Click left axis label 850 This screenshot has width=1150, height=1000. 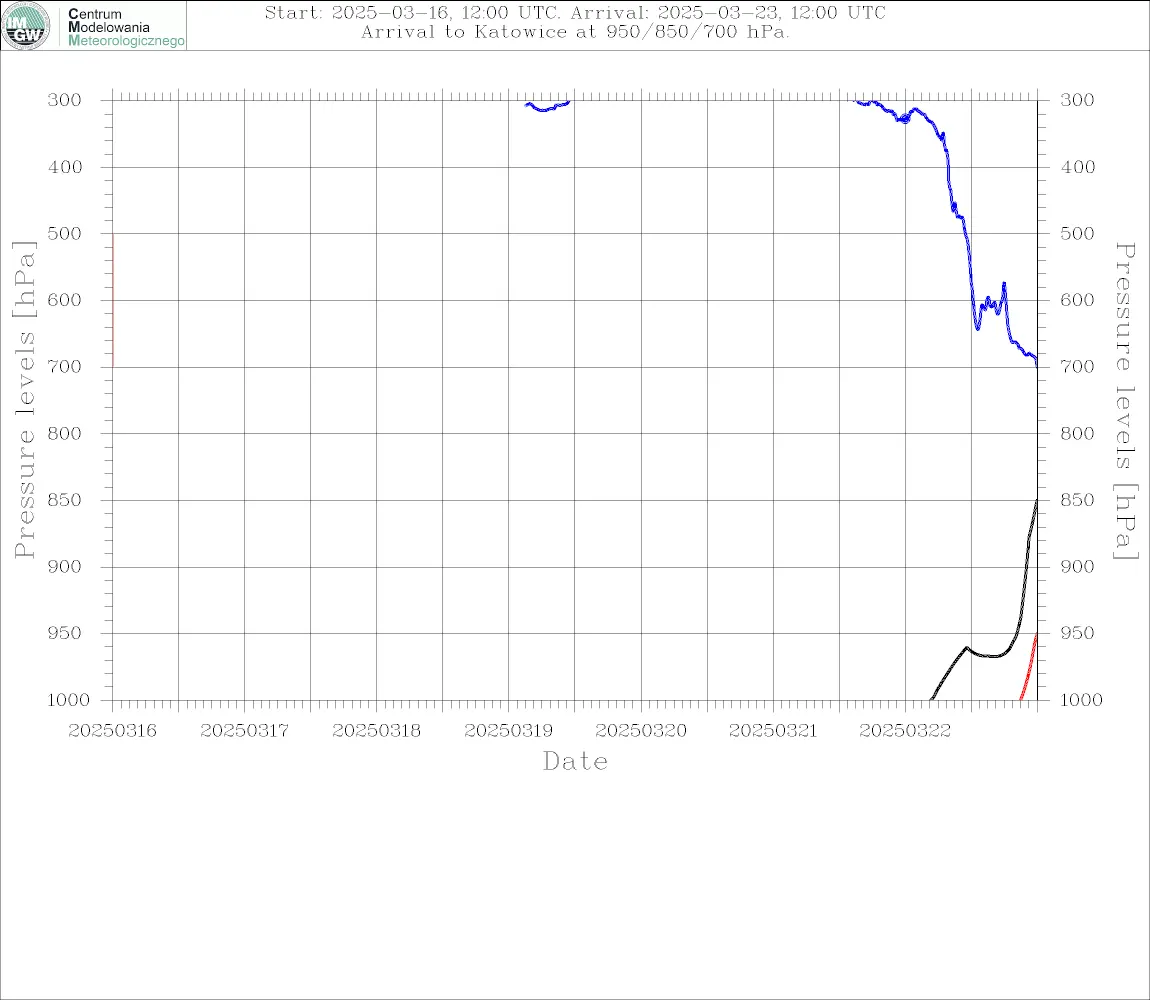tap(65, 500)
